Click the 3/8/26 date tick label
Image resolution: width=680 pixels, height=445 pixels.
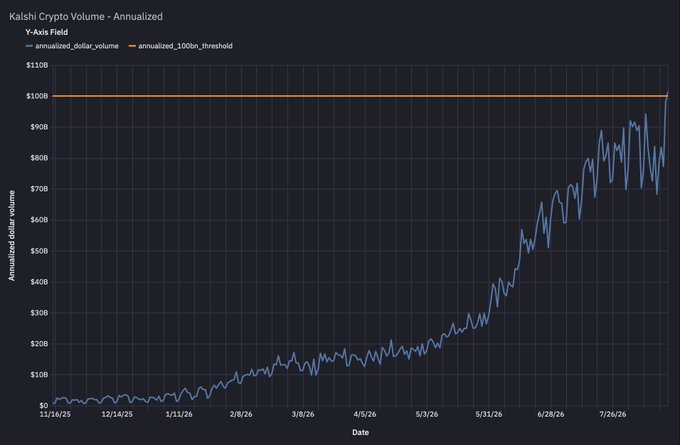(x=303, y=414)
